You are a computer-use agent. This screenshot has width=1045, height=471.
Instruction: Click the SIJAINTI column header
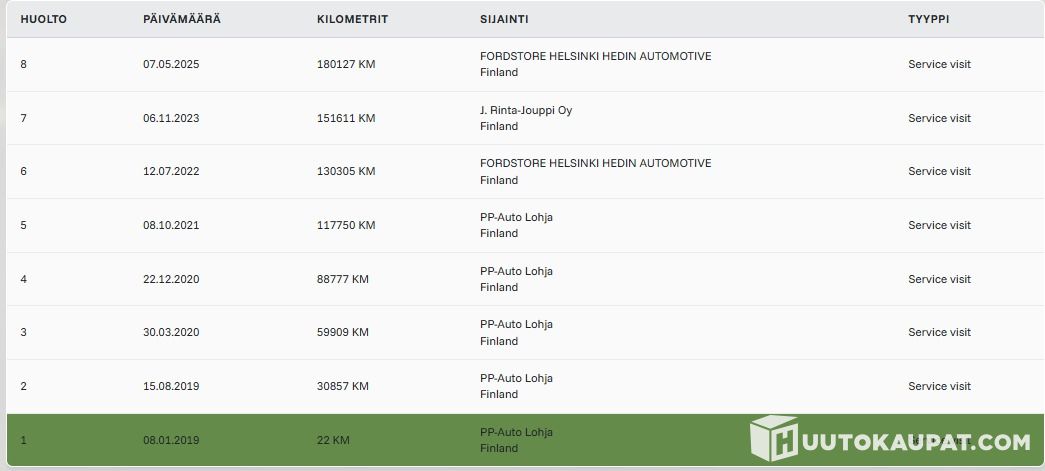504,19
